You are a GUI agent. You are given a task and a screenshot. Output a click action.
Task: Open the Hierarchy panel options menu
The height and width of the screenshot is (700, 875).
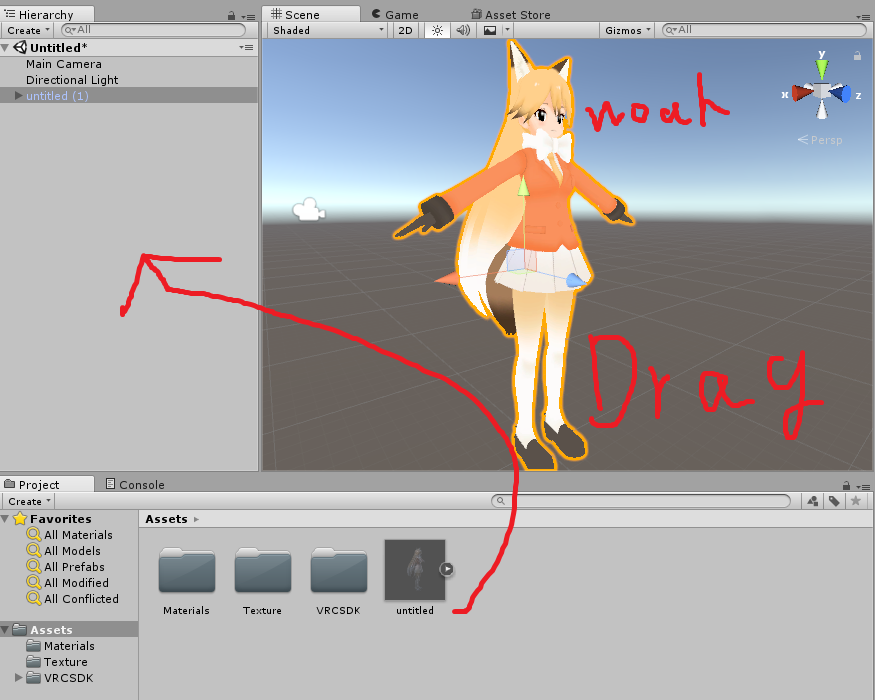click(248, 17)
